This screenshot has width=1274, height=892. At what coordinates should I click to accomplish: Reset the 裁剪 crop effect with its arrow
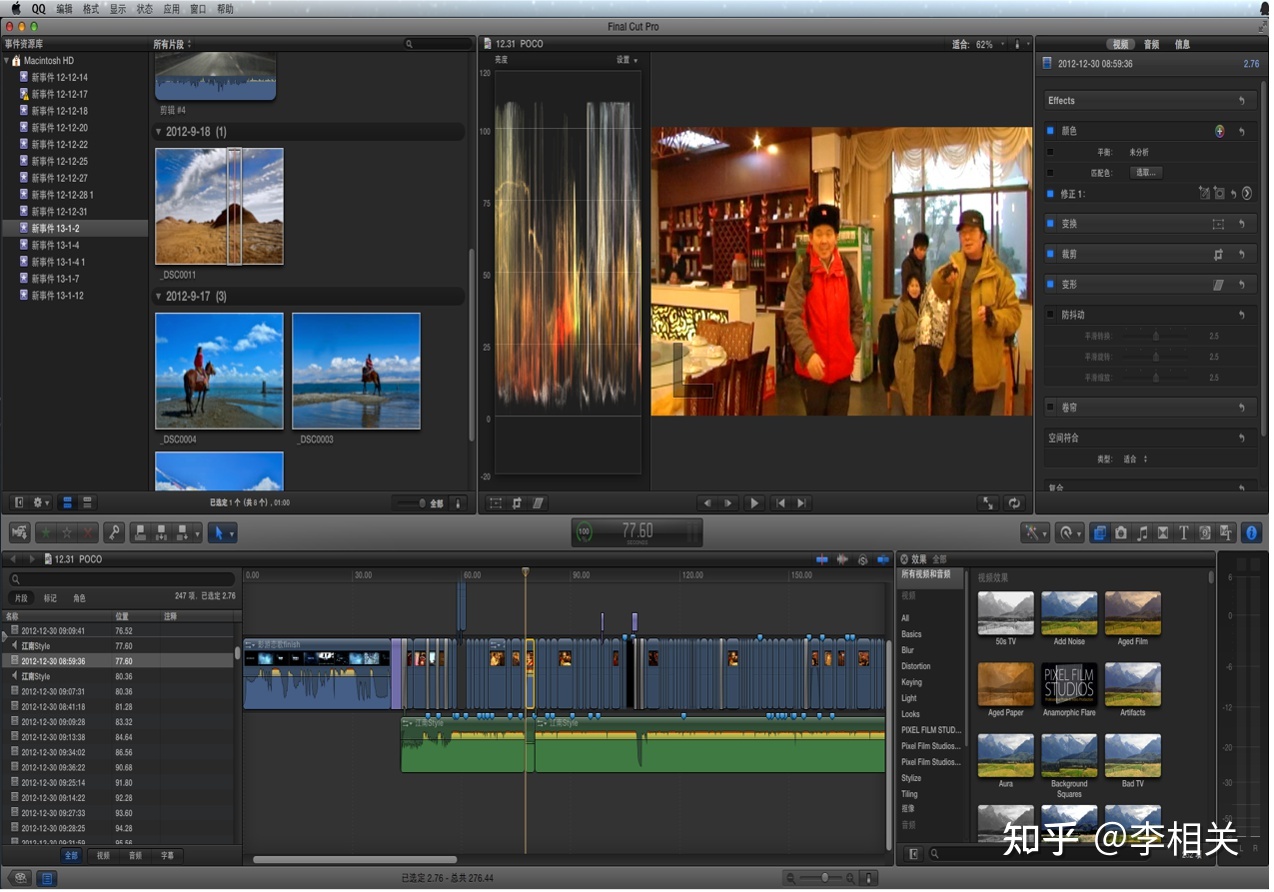click(x=1241, y=255)
